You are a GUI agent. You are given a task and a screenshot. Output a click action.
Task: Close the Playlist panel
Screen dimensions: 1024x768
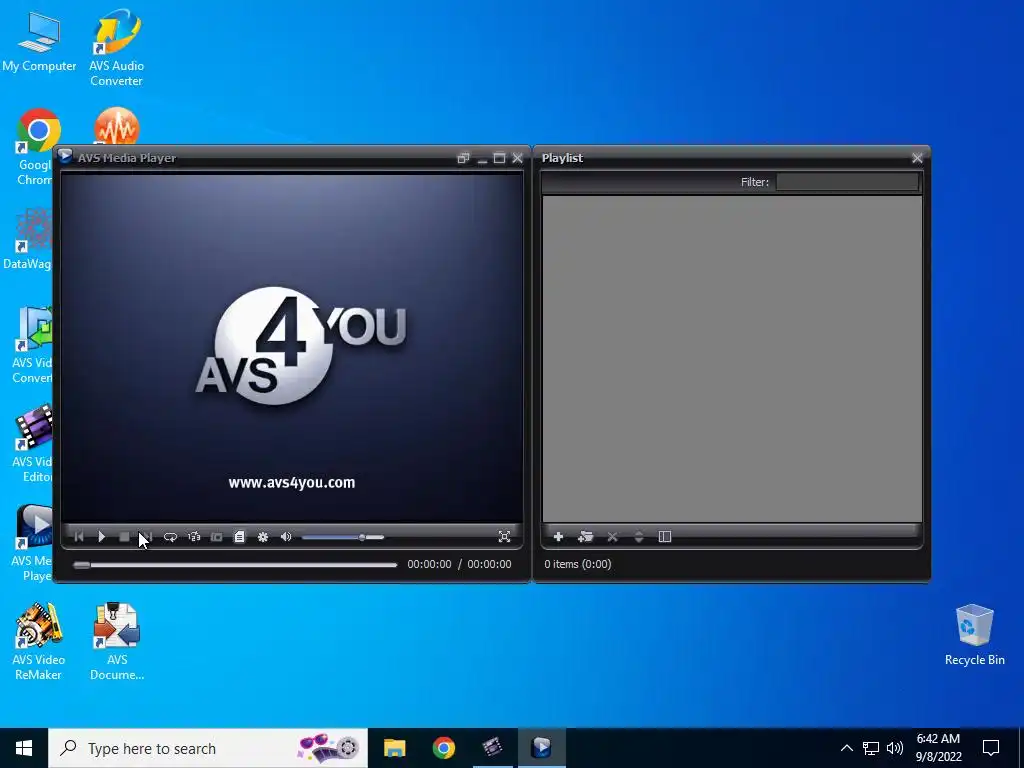pos(917,158)
